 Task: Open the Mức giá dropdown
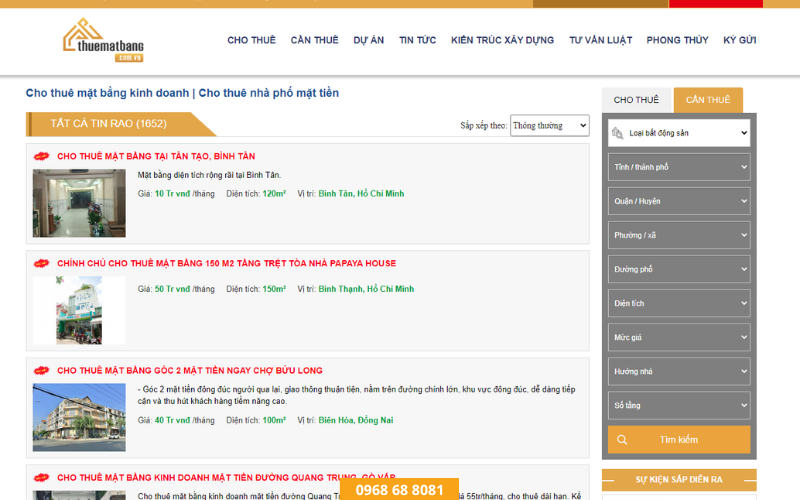coord(679,337)
